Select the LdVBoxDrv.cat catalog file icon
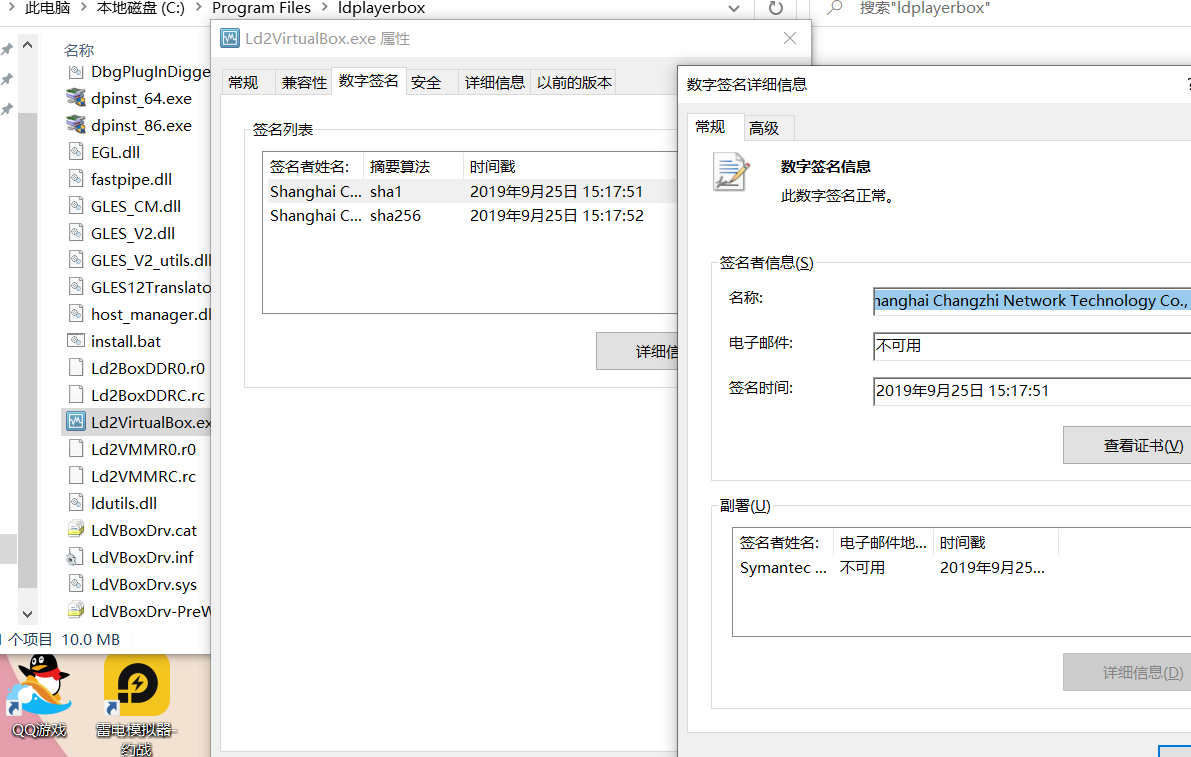The height and width of the screenshot is (757, 1191). [x=76, y=529]
